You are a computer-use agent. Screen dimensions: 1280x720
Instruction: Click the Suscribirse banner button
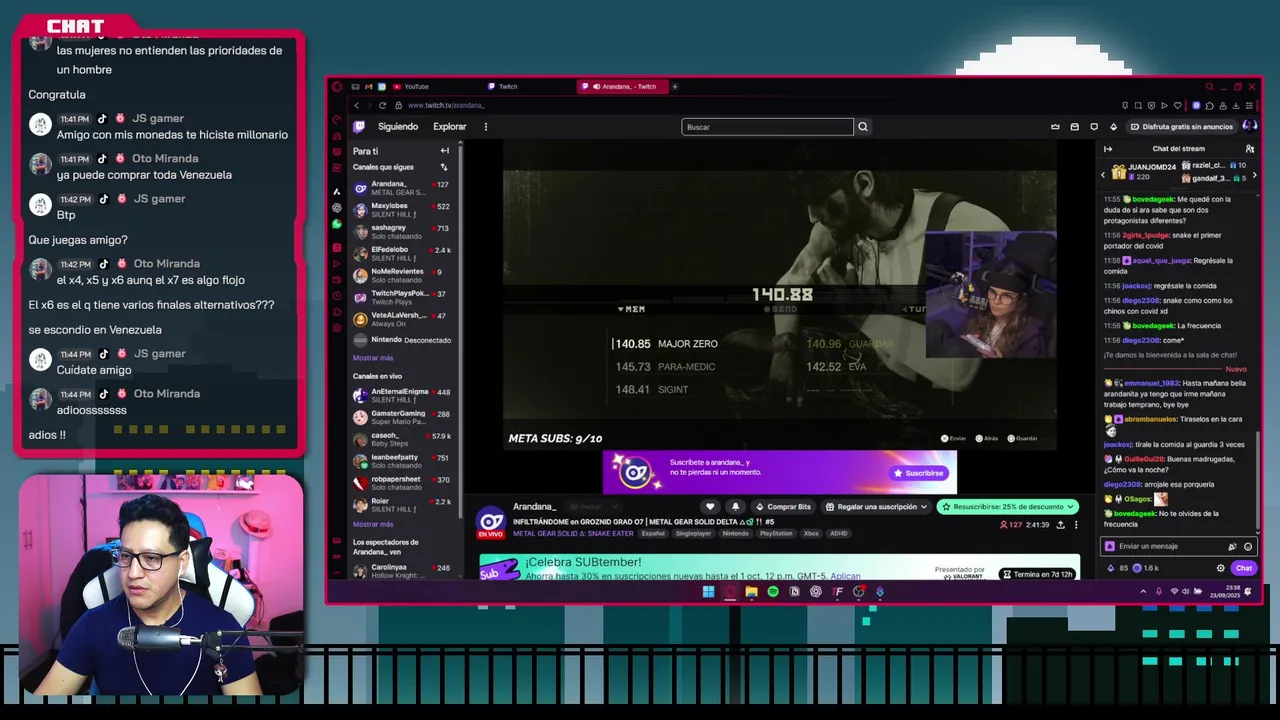(919, 473)
